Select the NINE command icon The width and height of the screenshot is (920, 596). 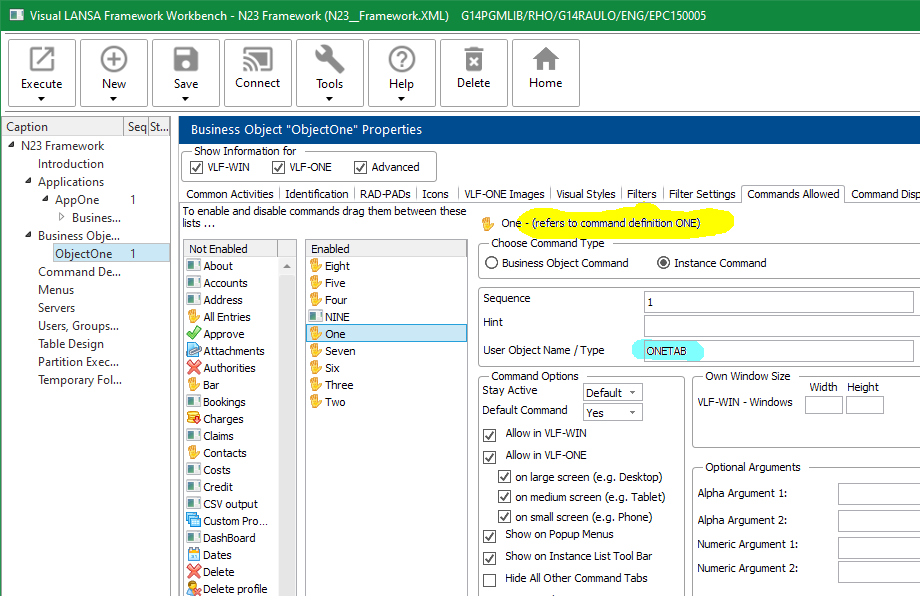316,317
